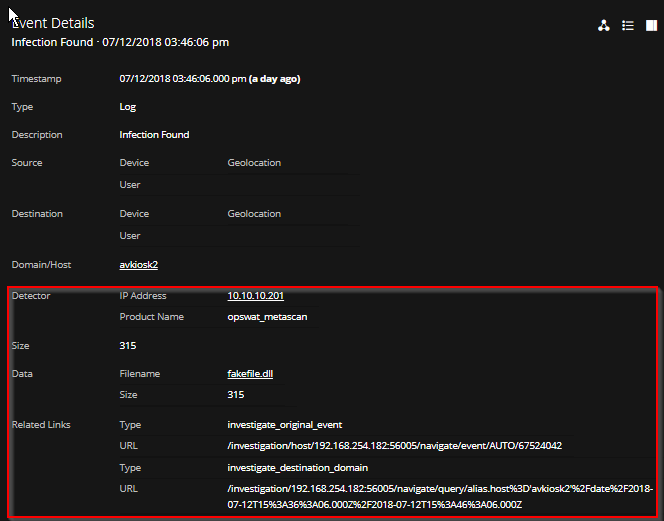The width and height of the screenshot is (664, 521).
Task: Click the 10.10.10.201 detector IP address
Action: 256,296
